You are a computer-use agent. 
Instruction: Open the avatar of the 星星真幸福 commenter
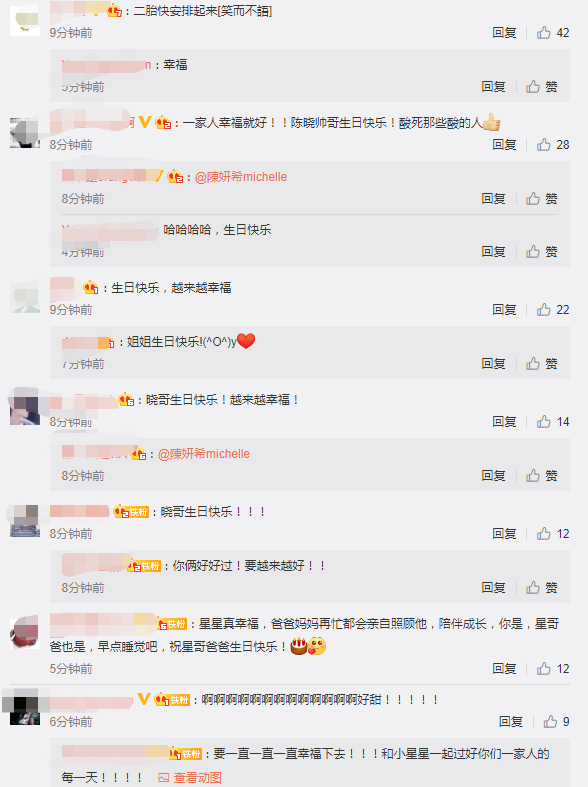[25, 632]
